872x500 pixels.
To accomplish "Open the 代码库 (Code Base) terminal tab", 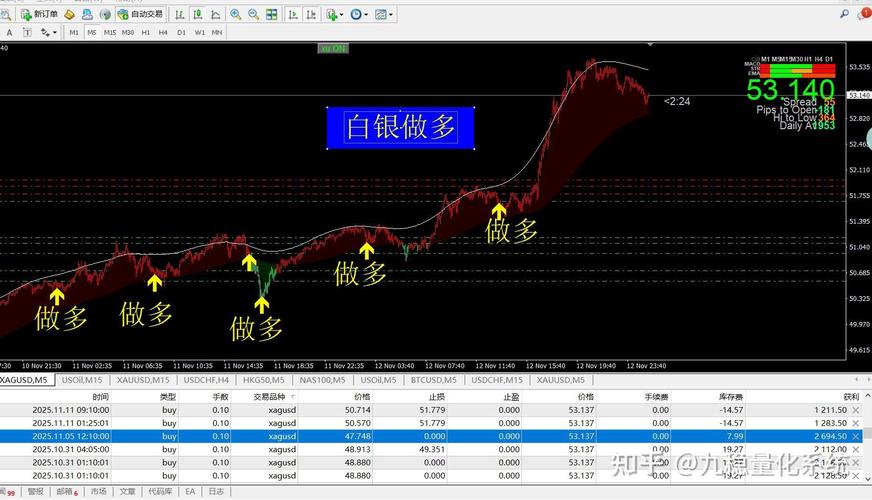I will 160,492.
